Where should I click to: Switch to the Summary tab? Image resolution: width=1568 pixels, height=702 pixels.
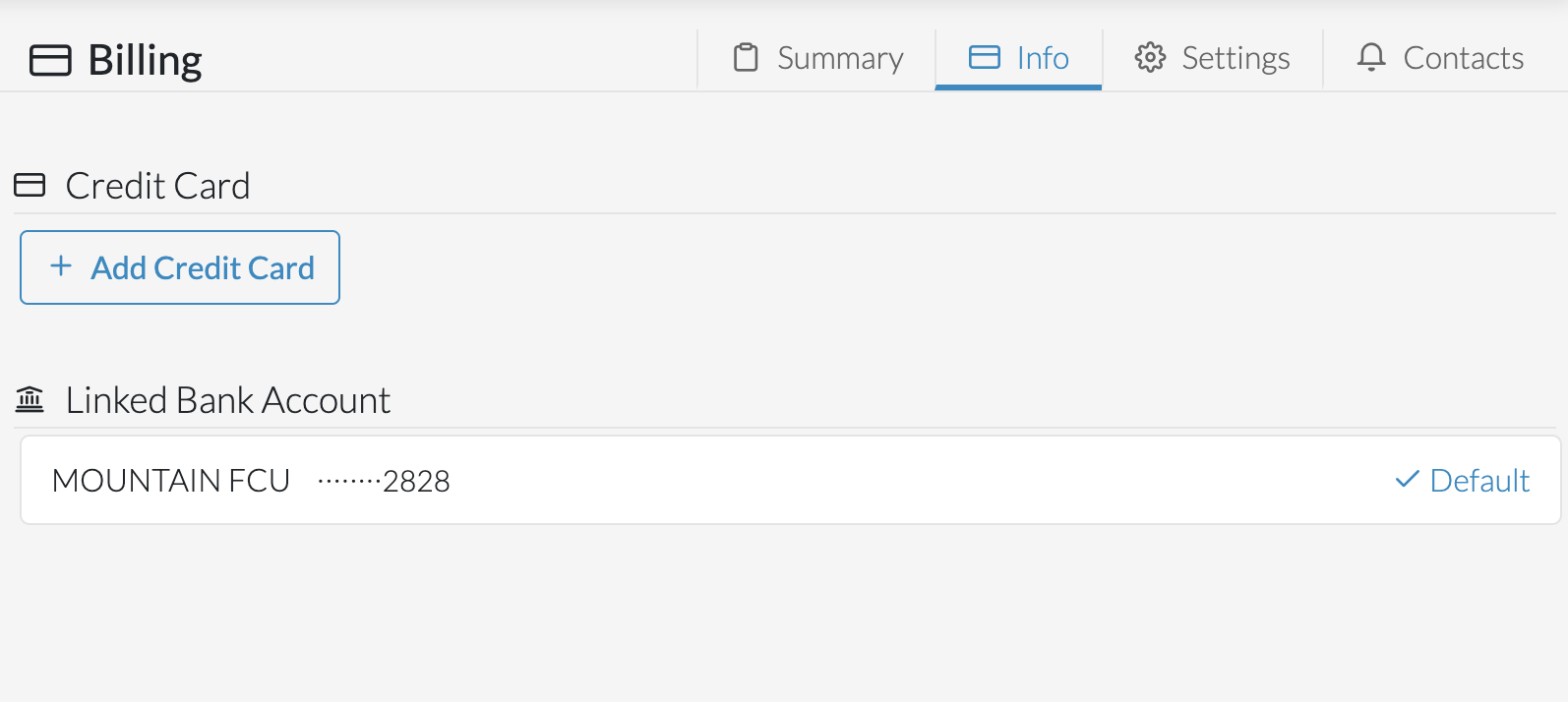pos(840,58)
